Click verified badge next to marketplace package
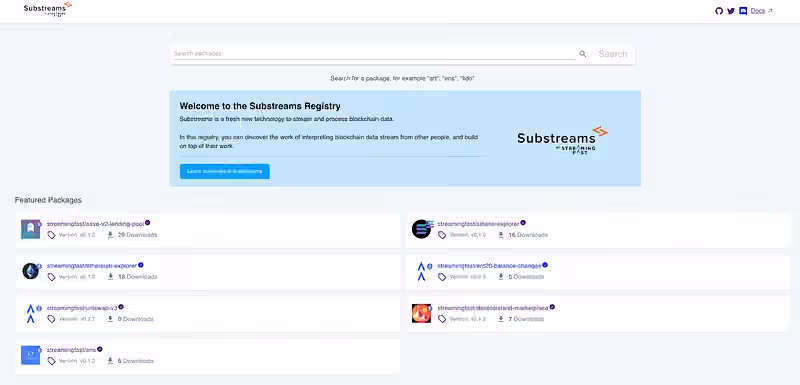Viewport: 800px width, 385px height. (552, 307)
